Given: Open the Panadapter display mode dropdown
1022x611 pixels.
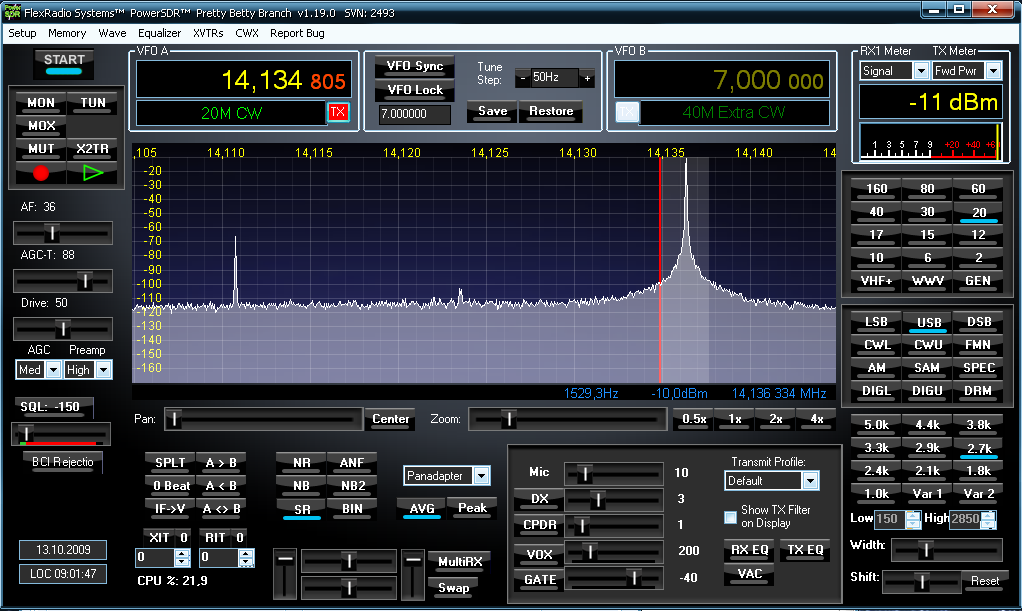Looking at the screenshot, I should point(481,476).
